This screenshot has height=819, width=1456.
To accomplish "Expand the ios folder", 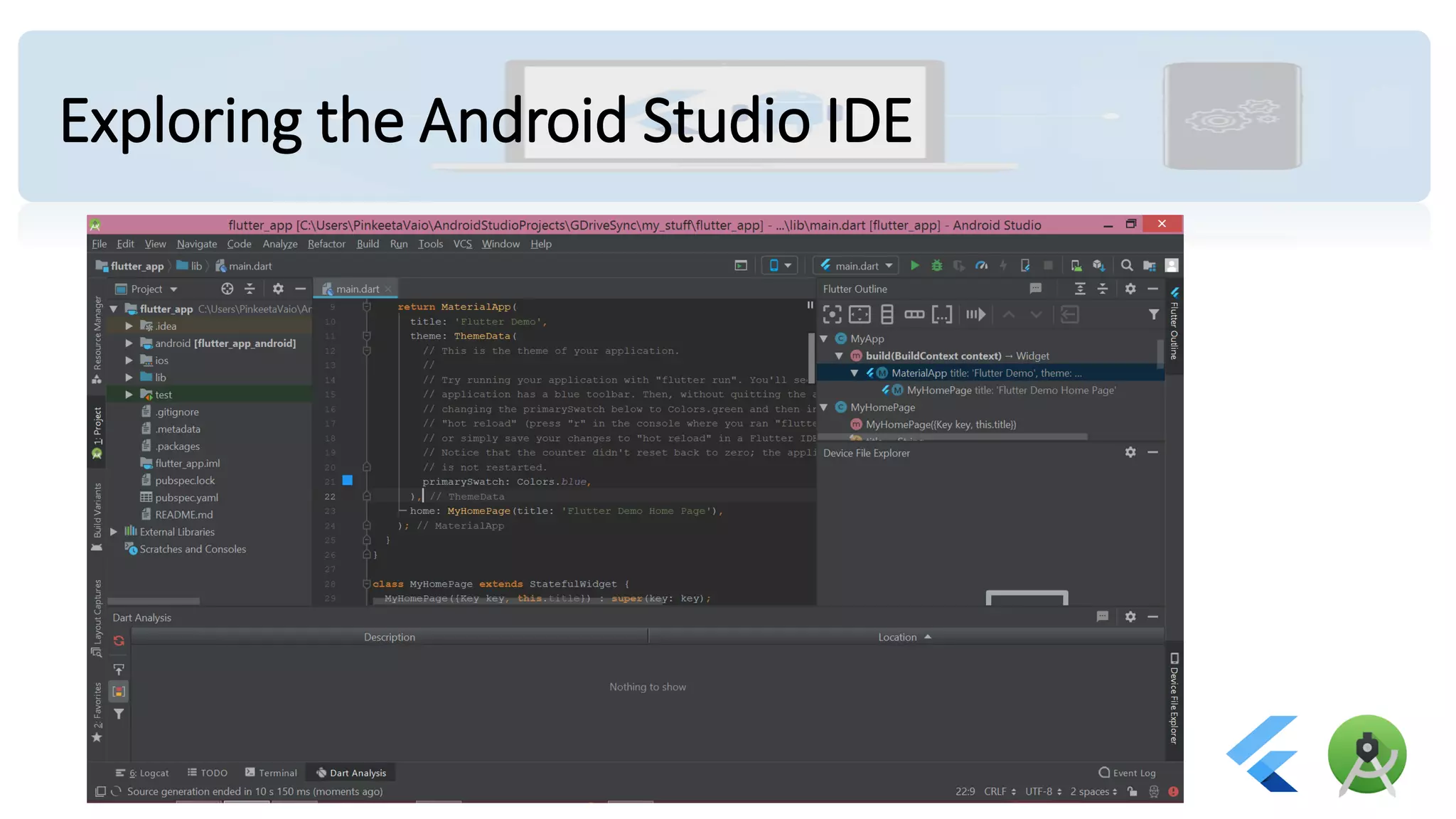I will pyautogui.click(x=129, y=360).
